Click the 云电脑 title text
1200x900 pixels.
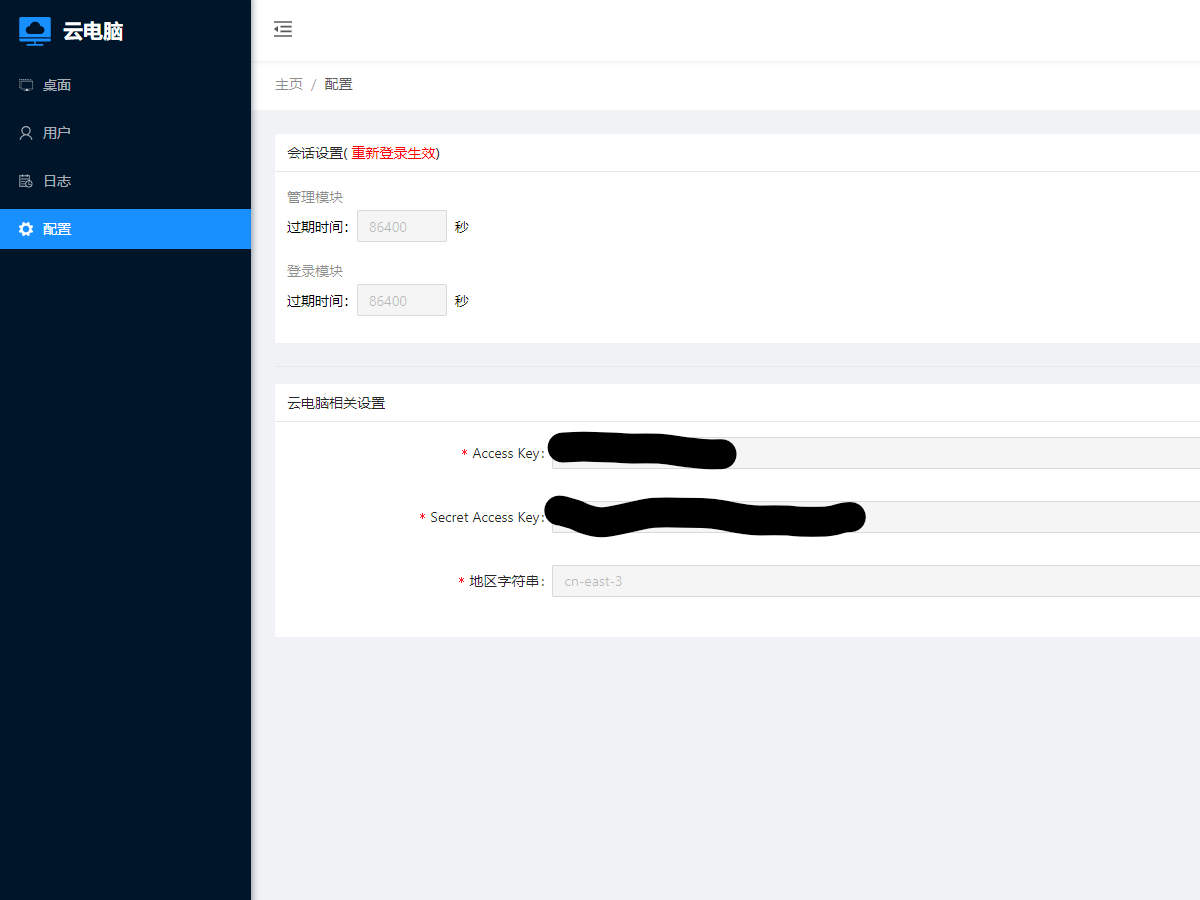click(93, 31)
